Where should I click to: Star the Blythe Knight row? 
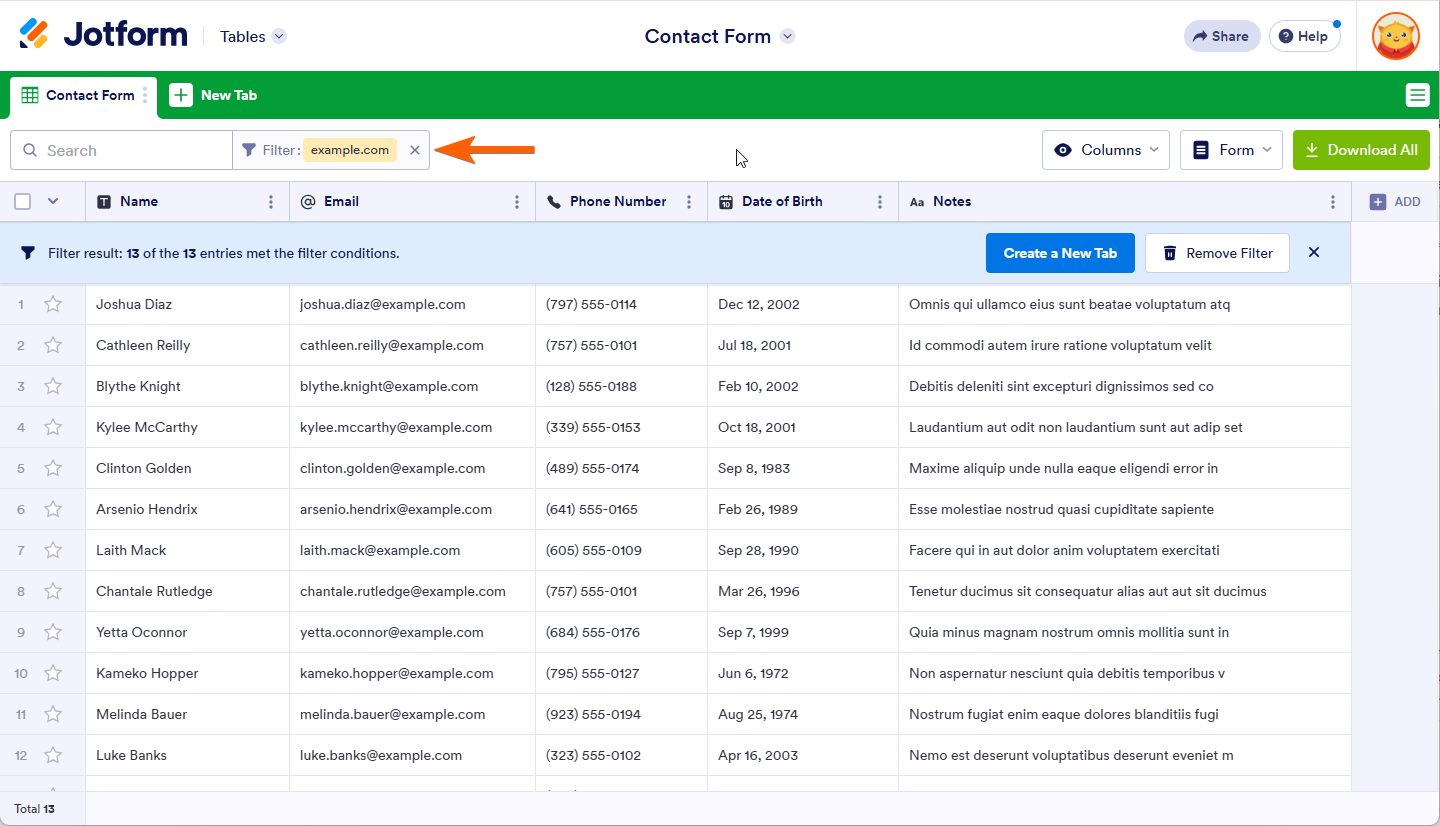[x=53, y=386]
